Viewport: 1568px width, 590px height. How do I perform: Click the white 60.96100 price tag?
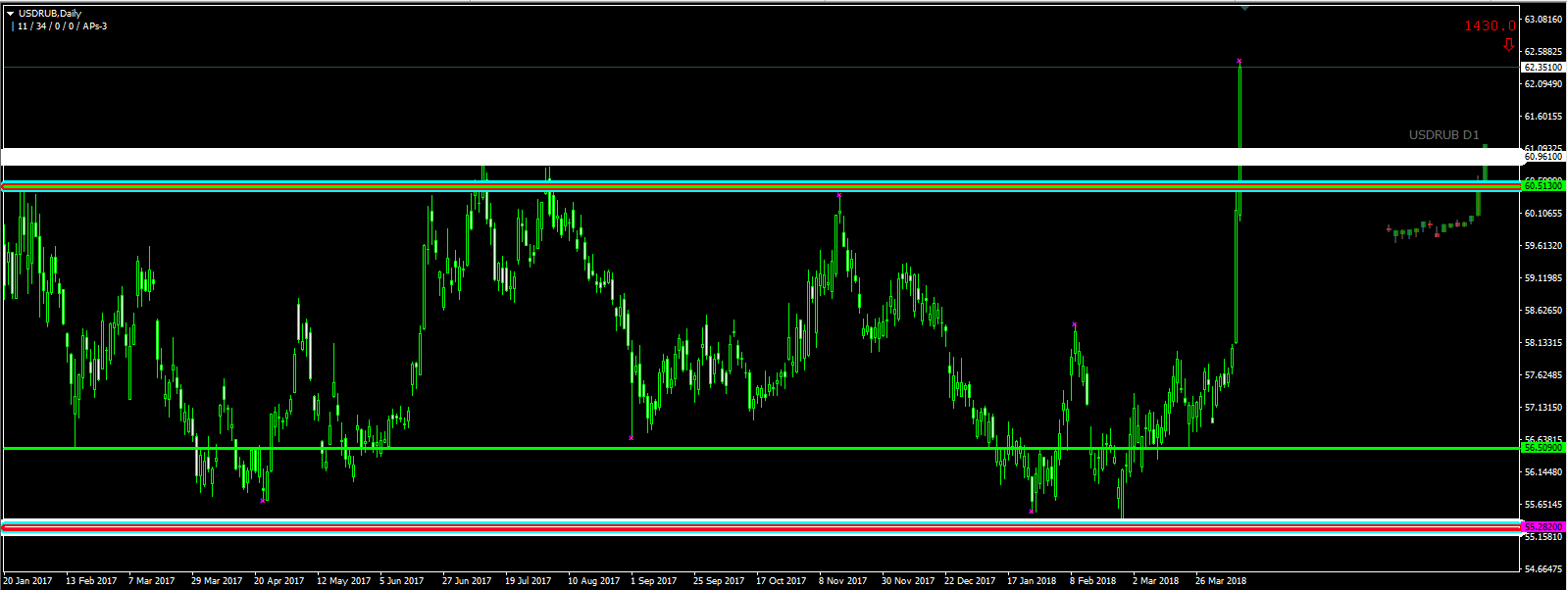1543,157
